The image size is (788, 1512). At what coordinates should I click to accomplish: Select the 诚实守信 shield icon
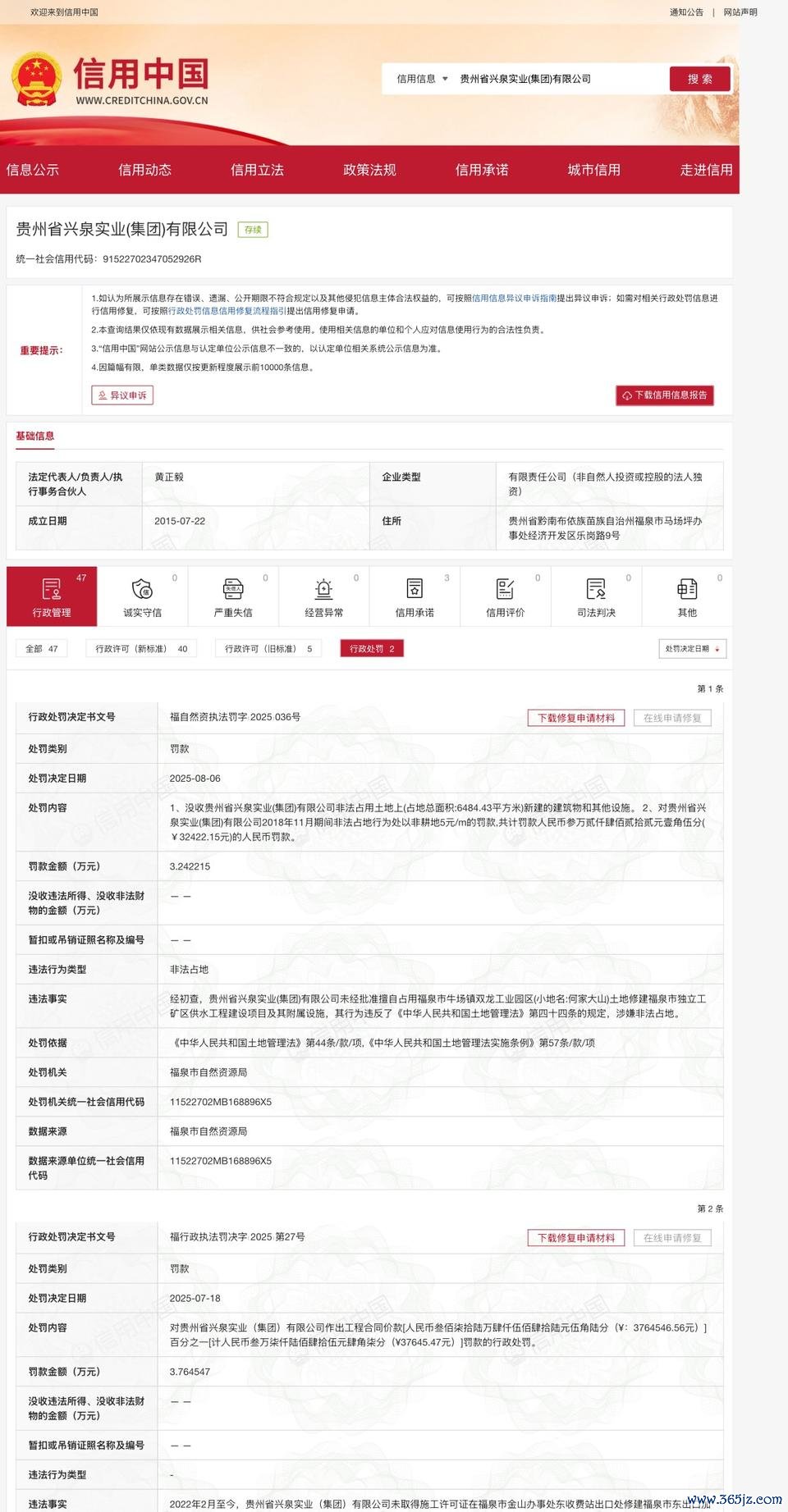(142, 589)
